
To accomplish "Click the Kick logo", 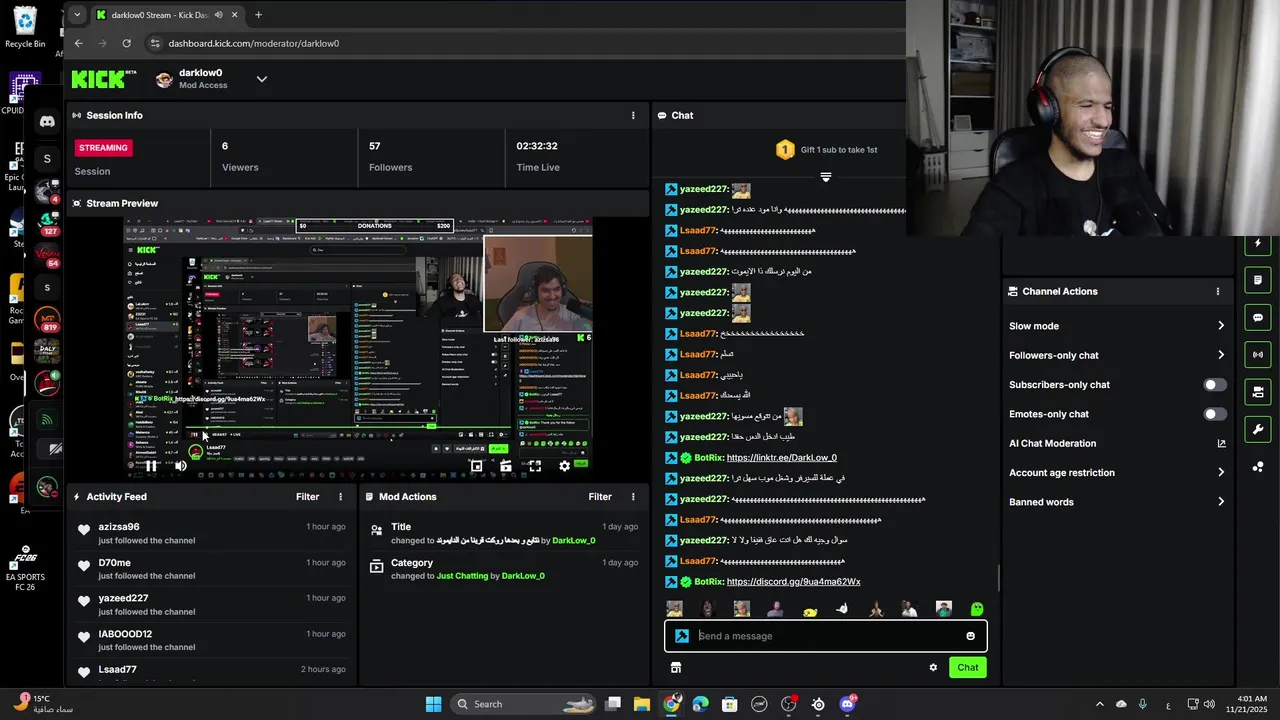I will click(103, 79).
